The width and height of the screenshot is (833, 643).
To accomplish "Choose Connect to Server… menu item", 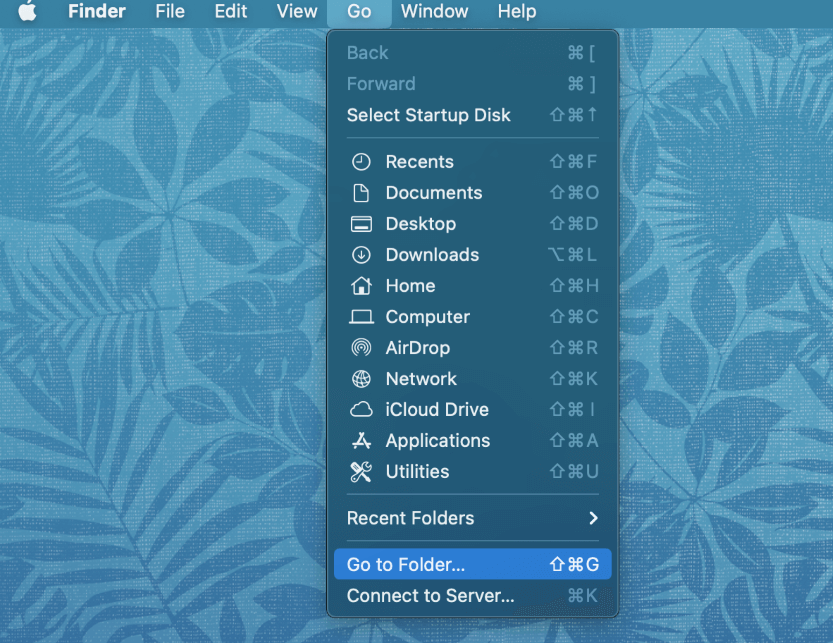I will click(473, 596).
